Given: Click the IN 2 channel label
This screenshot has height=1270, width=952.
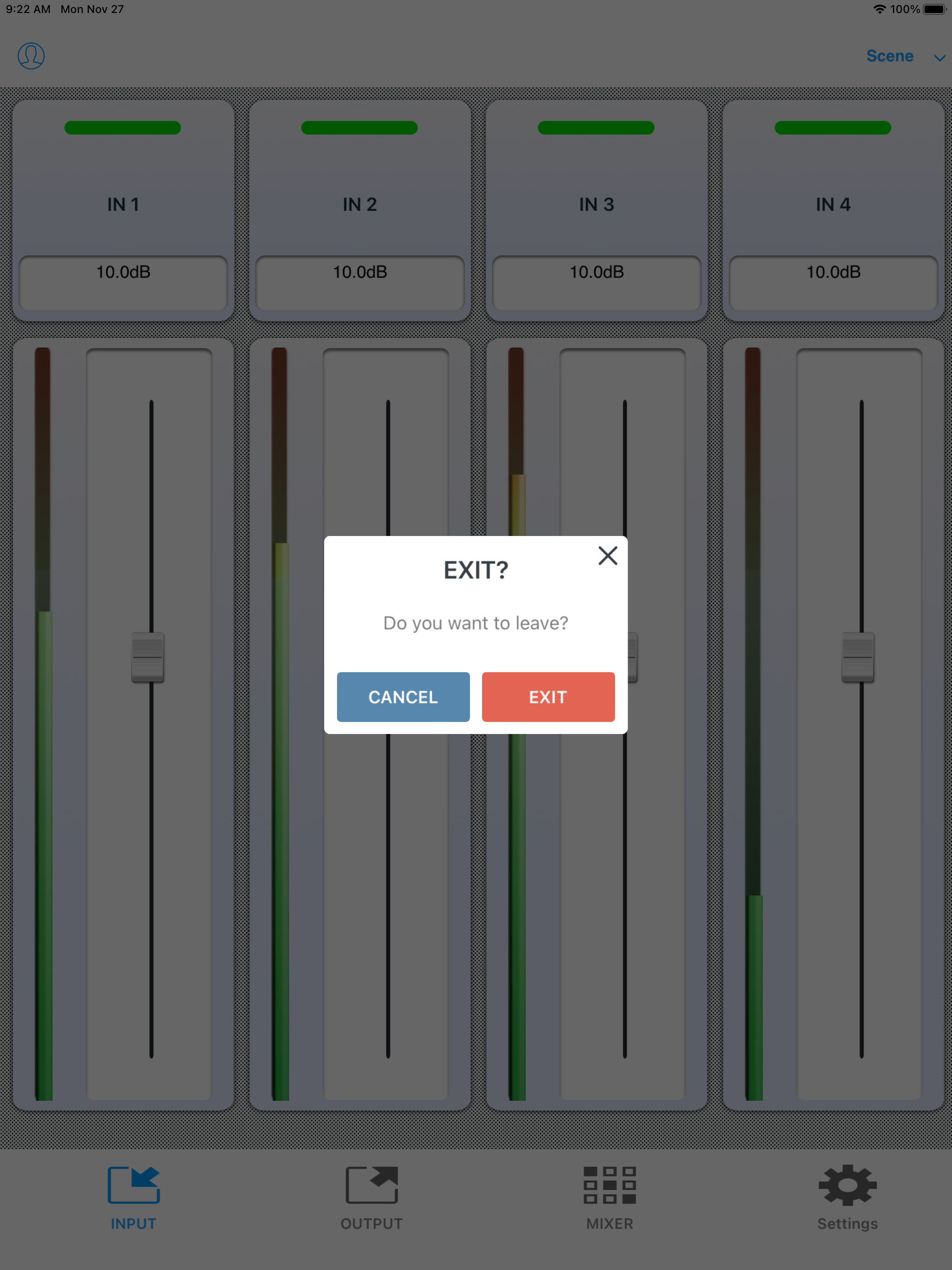Looking at the screenshot, I should 360,205.
